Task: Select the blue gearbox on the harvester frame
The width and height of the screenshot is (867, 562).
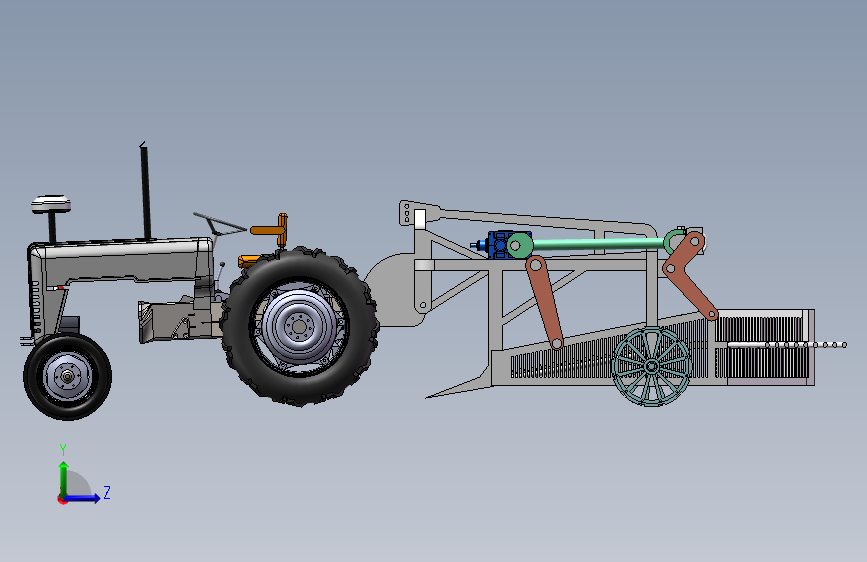Action: (x=500, y=244)
